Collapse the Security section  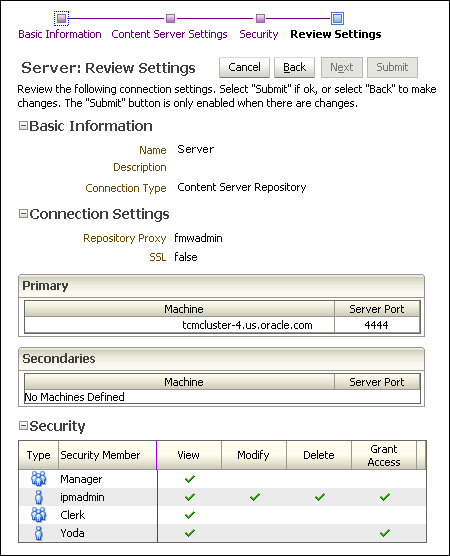click(x=23, y=426)
